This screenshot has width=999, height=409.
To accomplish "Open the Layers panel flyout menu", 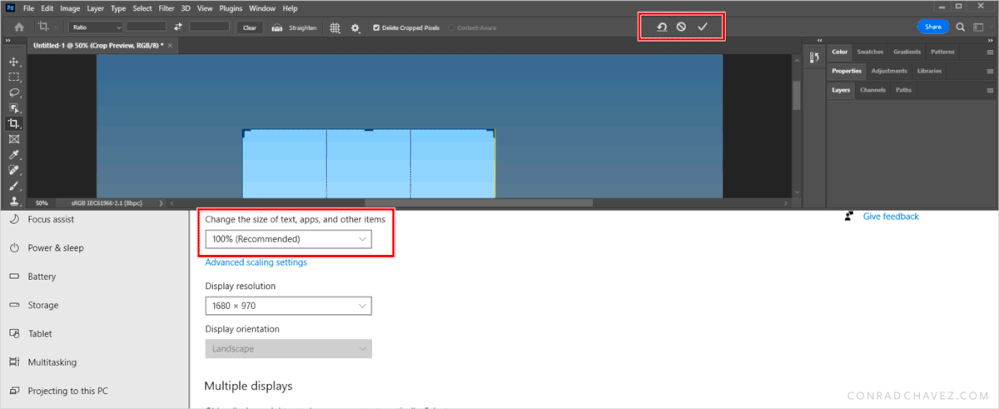I will [989, 90].
